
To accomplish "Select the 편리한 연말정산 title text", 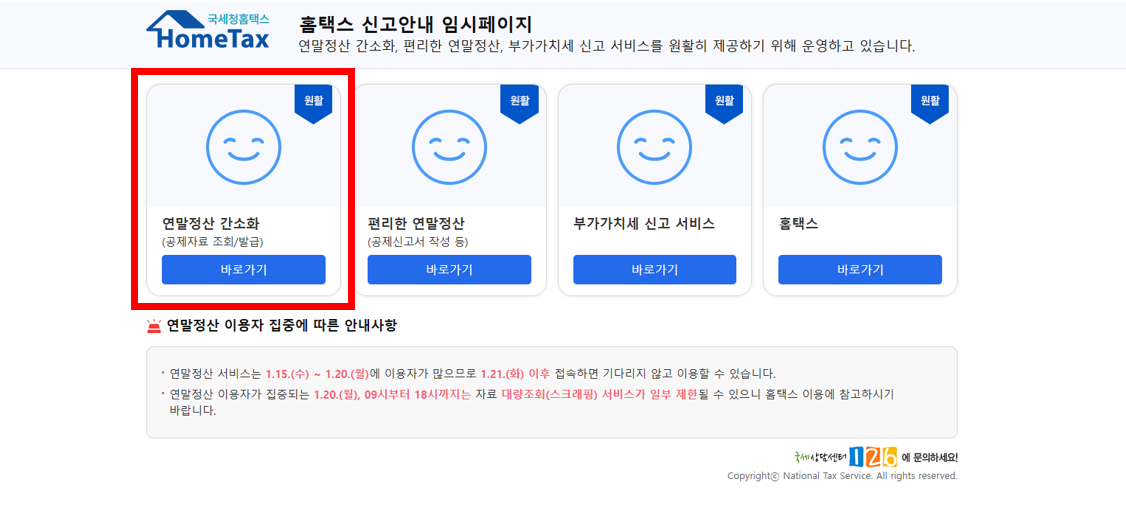I will point(416,223).
